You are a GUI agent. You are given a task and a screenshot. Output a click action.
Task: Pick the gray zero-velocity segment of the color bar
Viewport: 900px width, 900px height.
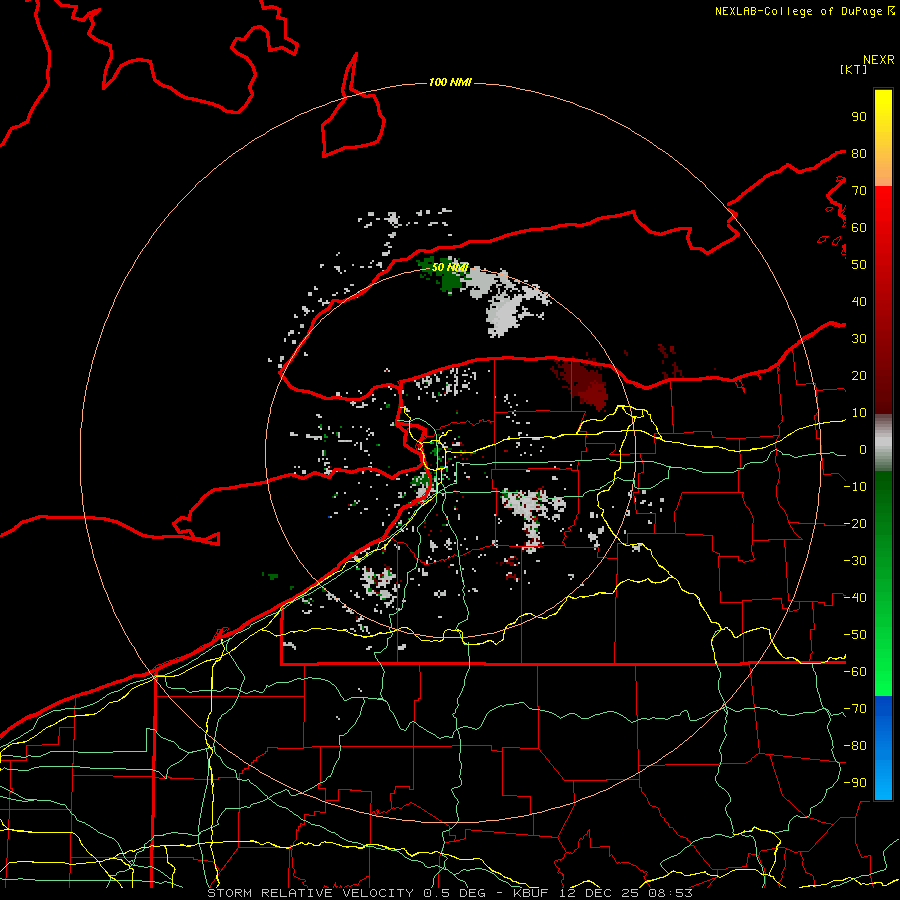tap(883, 443)
